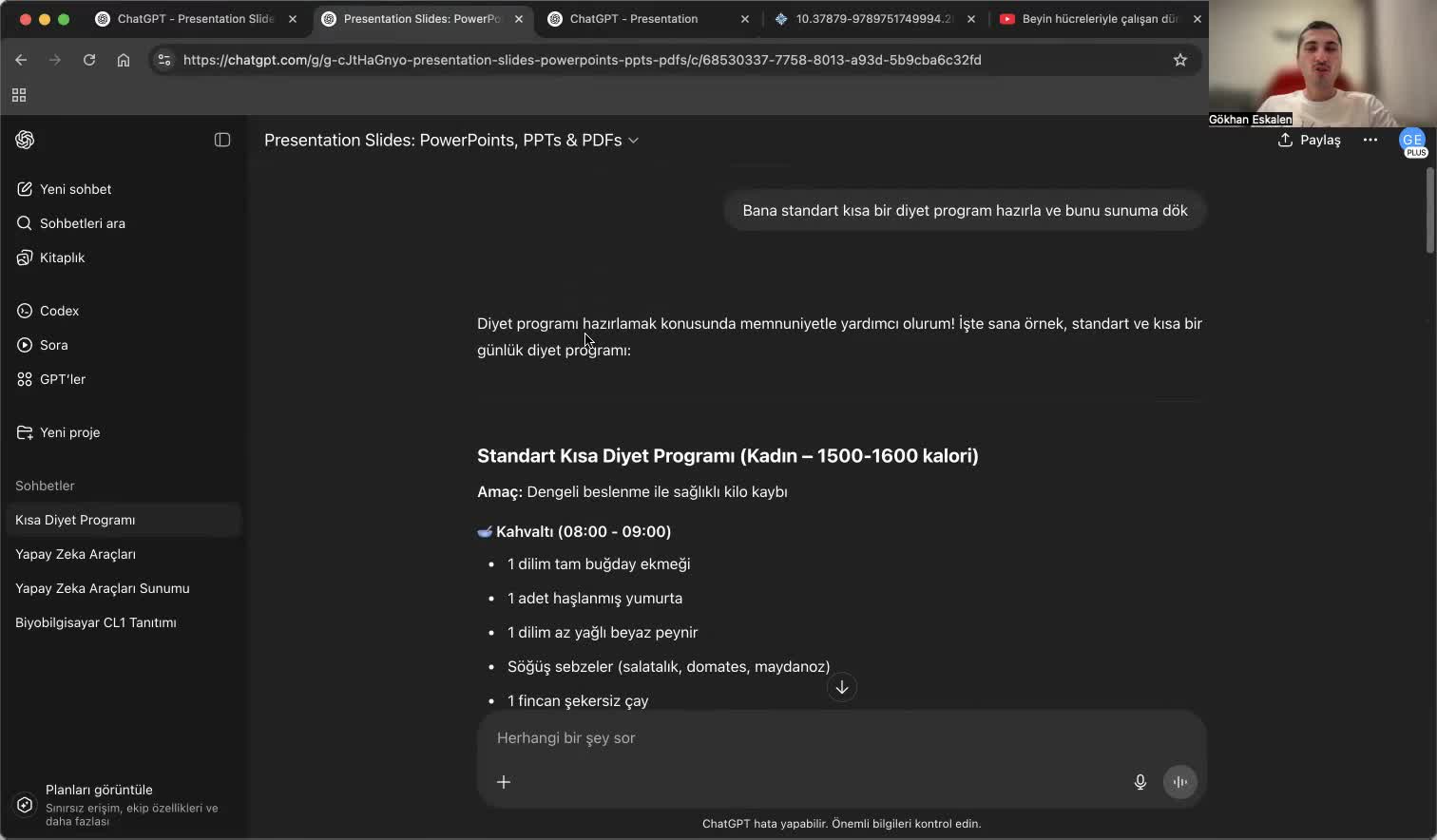The height and width of the screenshot is (840, 1437).
Task: Click the Standart Kısa Diyet Programı heading
Action: click(x=728, y=456)
